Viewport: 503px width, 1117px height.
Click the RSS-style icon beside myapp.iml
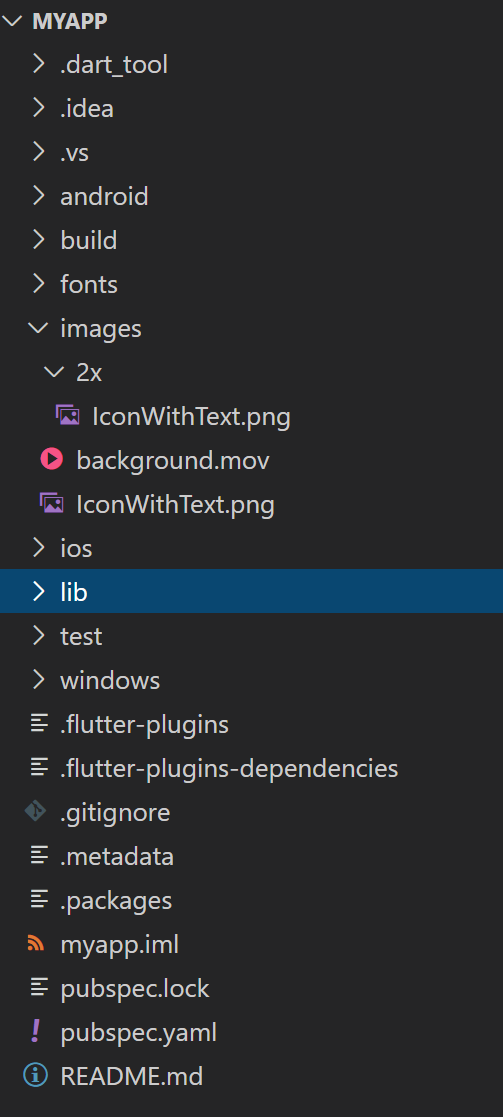36,944
